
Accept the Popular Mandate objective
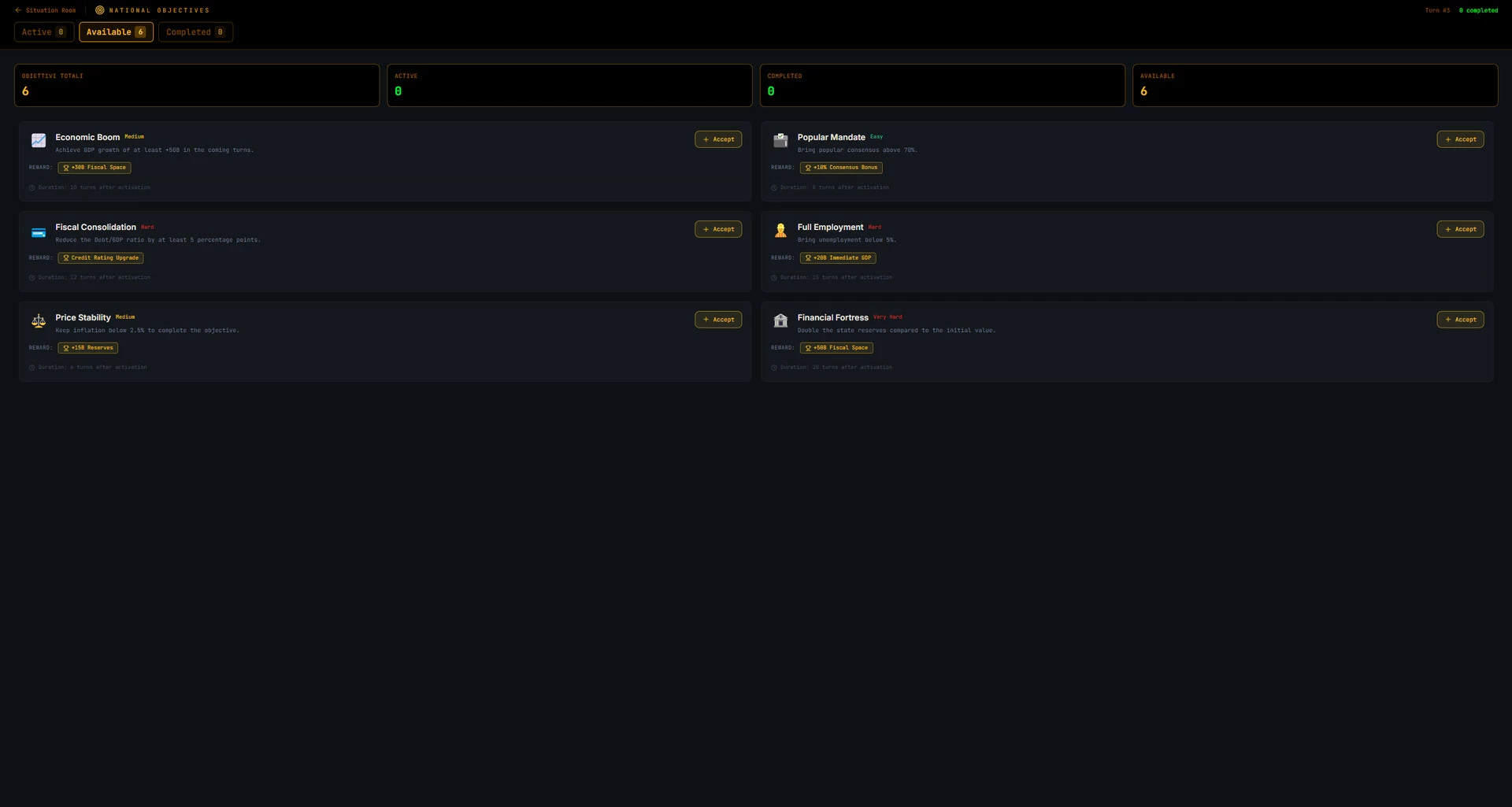(x=1460, y=139)
